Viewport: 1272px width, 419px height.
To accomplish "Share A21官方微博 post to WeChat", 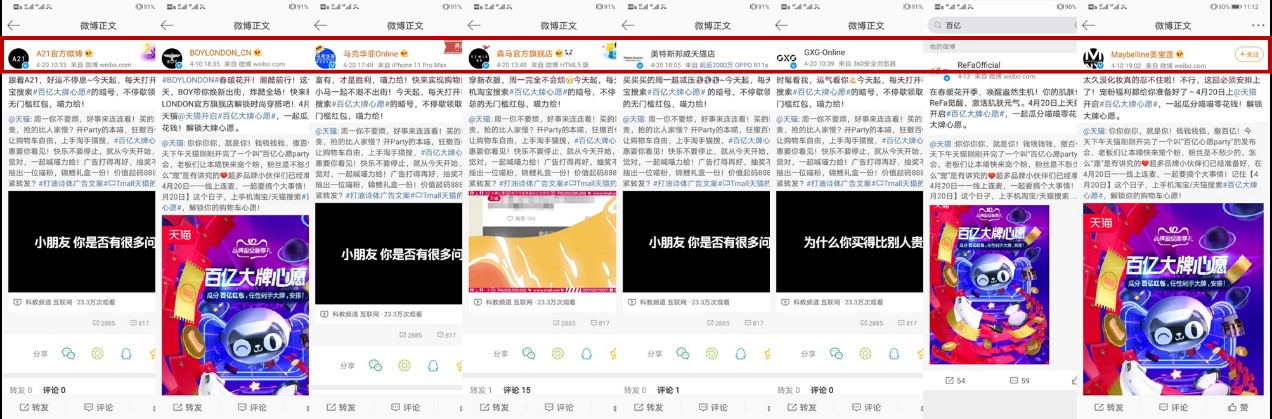I will click(x=68, y=353).
